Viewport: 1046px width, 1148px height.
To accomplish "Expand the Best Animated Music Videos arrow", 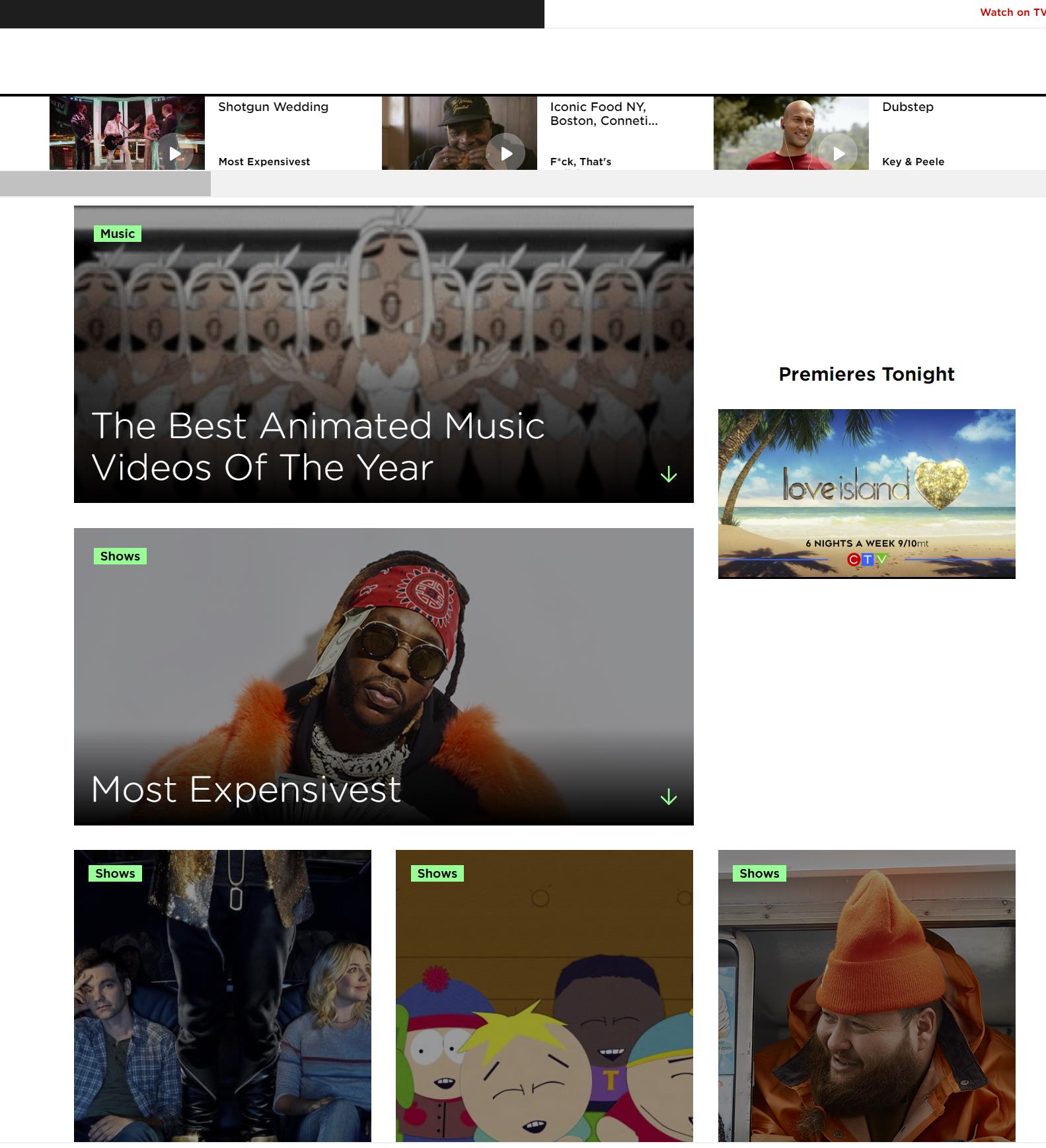I will (669, 474).
